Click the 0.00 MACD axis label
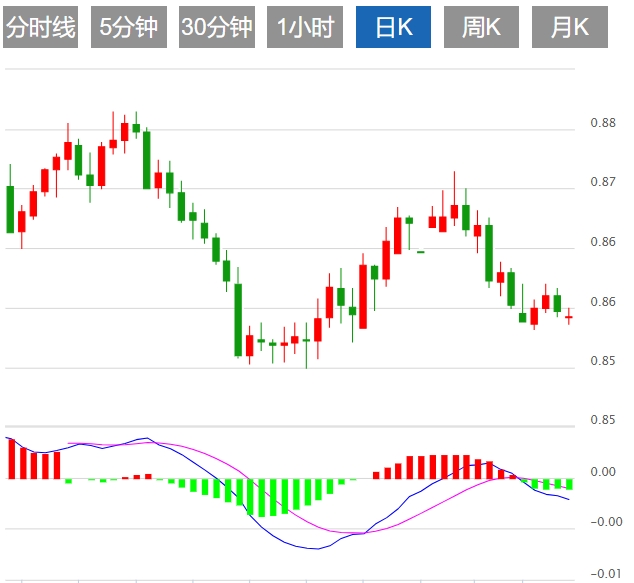Screen dimensions: 634x583 click(x=603, y=471)
